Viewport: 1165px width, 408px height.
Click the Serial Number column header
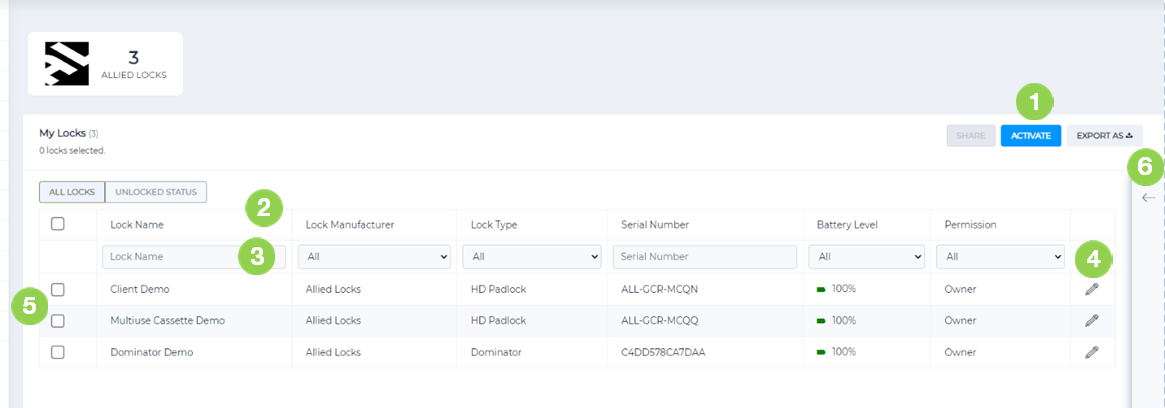655,224
